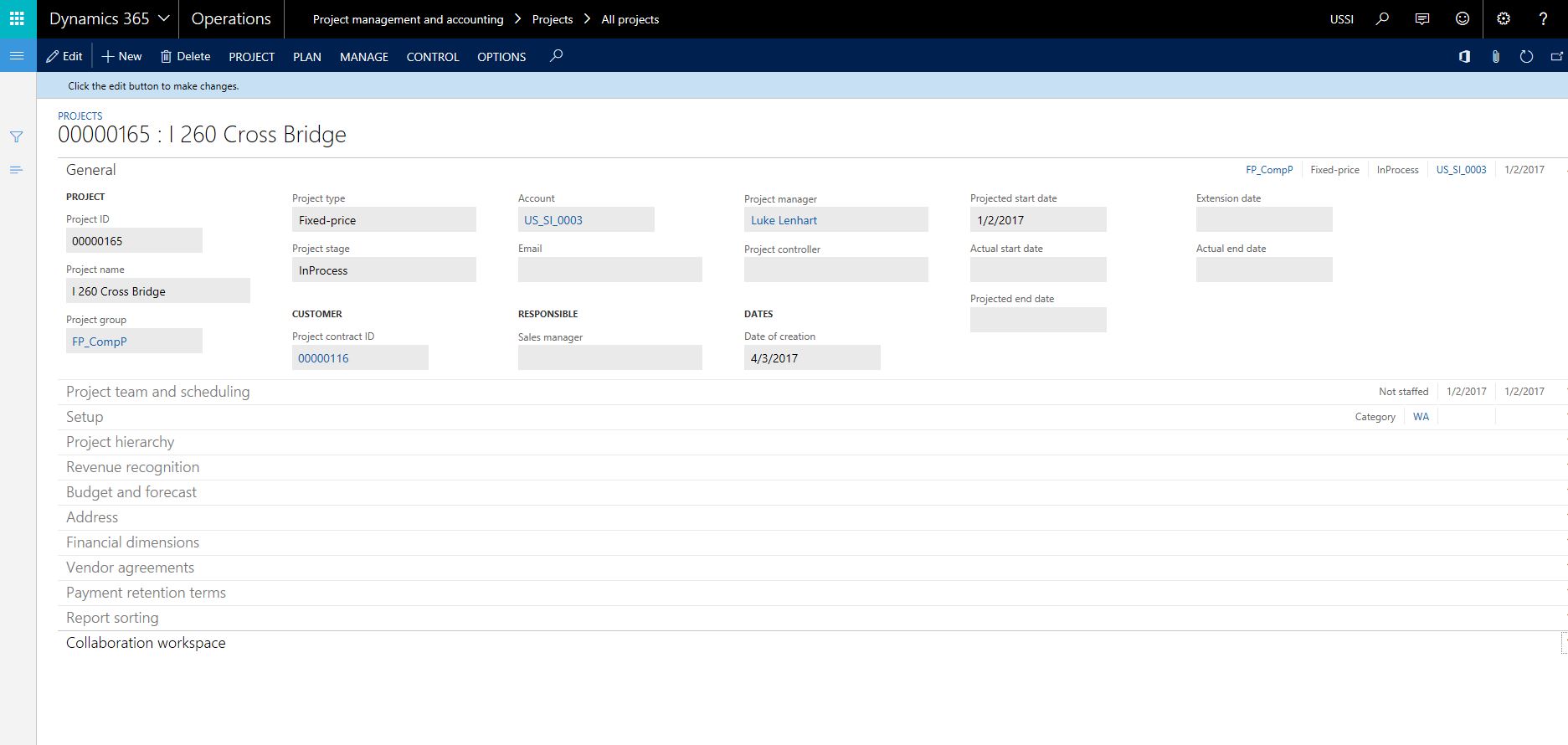Open the messages icon in top bar
Viewport: 1568px width, 745px height.
coord(1421,18)
